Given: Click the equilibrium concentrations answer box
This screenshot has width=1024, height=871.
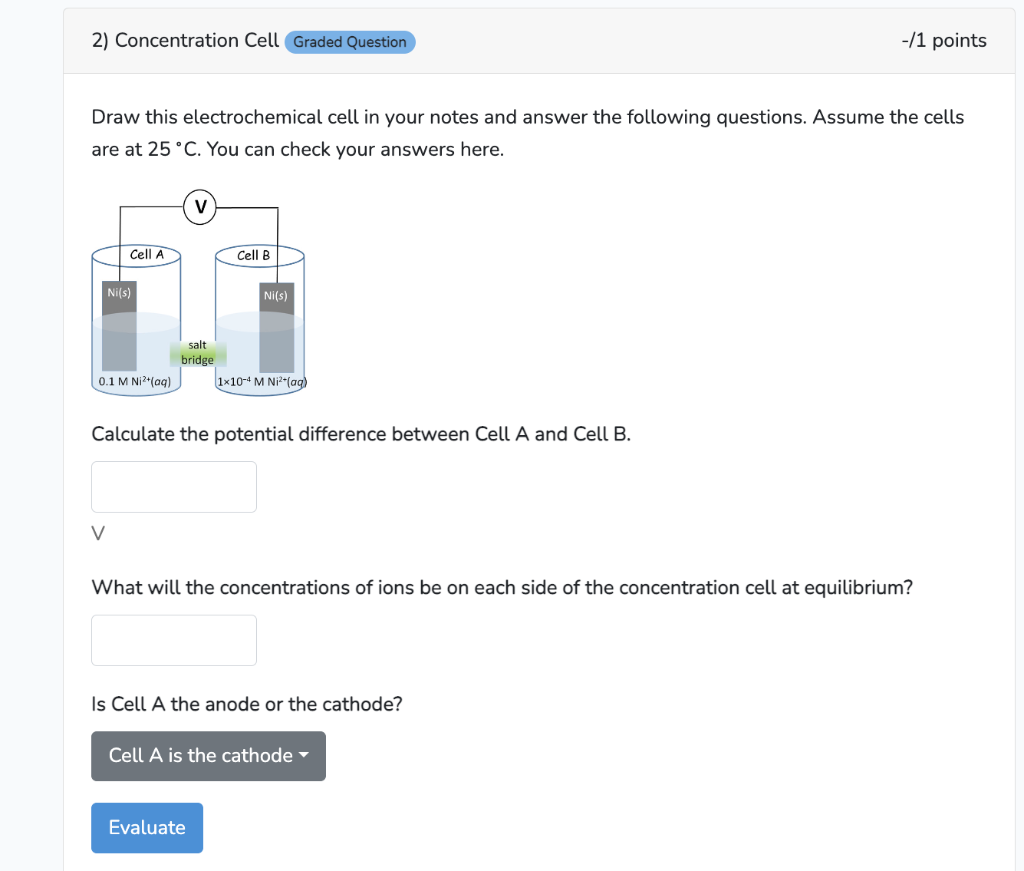Looking at the screenshot, I should [x=173, y=640].
